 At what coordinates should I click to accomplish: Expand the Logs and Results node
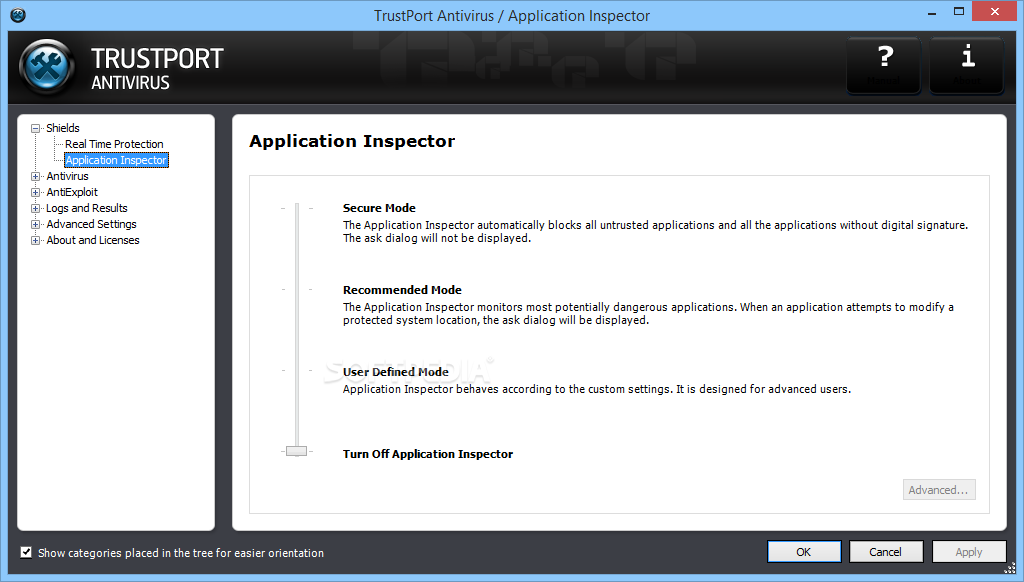coord(35,208)
